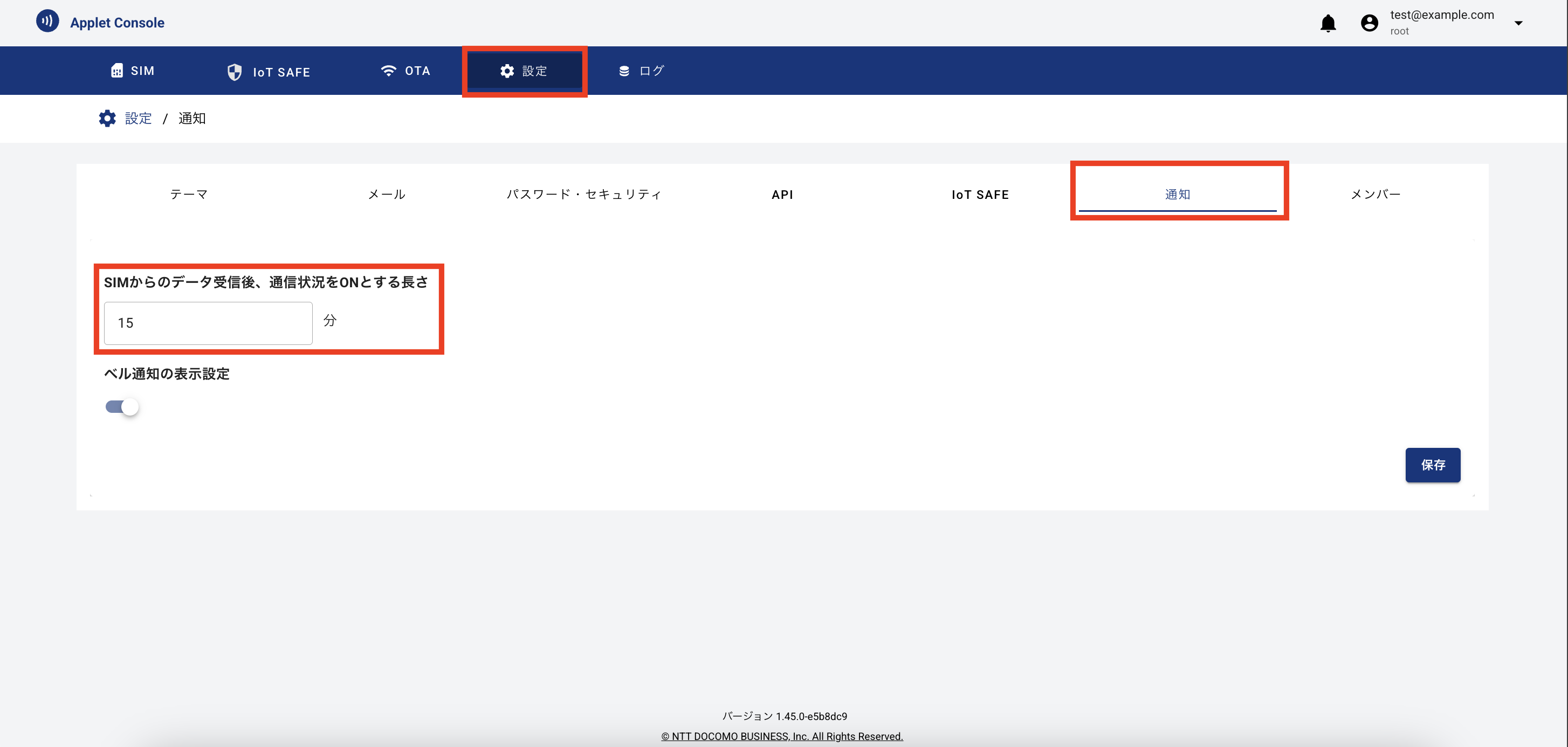Open notifications via the bell icon
Screen dimensions: 1568x747
[x=1329, y=23]
